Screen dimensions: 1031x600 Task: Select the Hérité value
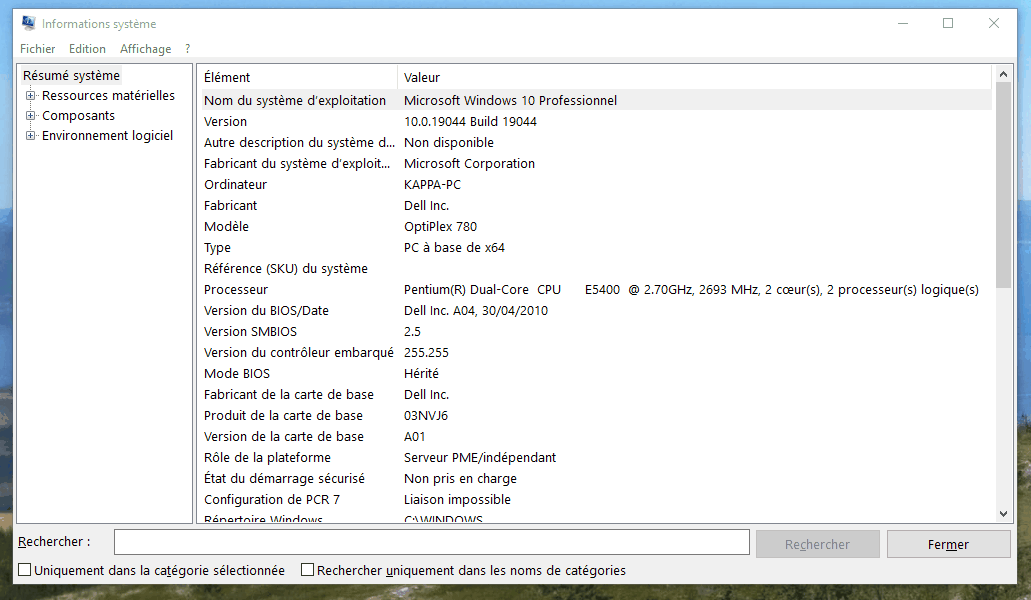pyautogui.click(x=421, y=374)
